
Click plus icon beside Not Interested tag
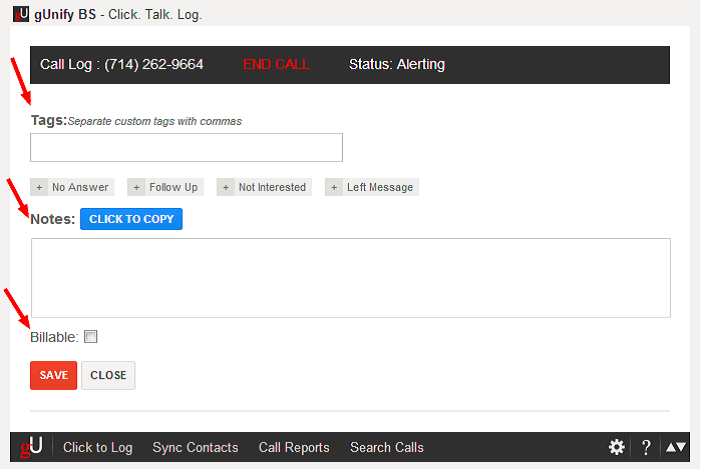(x=225, y=187)
